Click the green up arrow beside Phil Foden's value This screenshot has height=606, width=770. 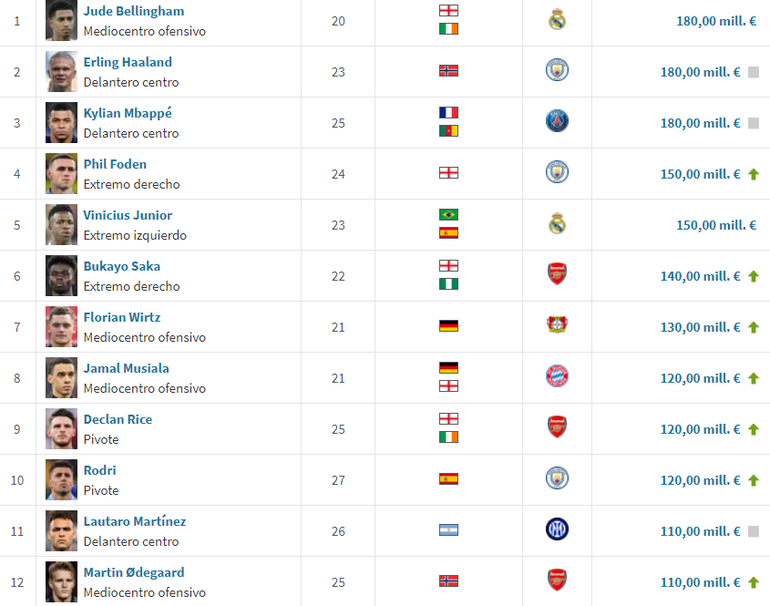(753, 174)
